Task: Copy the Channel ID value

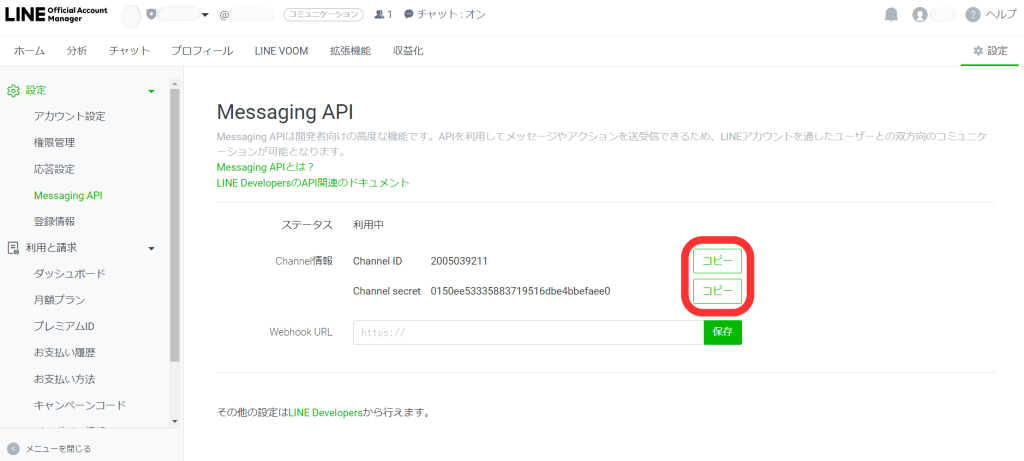Action: click(x=717, y=261)
